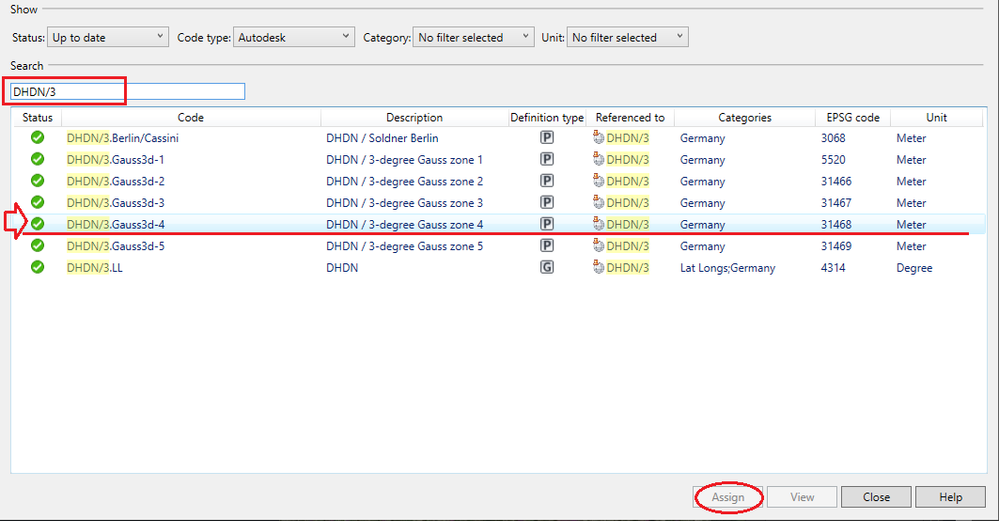This screenshot has width=999, height=521.
Task: Click description '3-degree Gauss zone 1'
Action: click(x=426, y=159)
